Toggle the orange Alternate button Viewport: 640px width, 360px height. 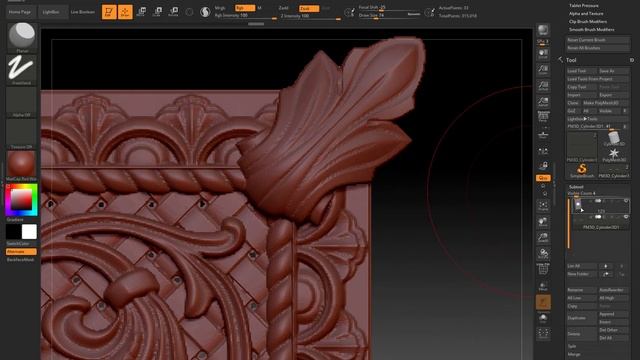[22, 252]
